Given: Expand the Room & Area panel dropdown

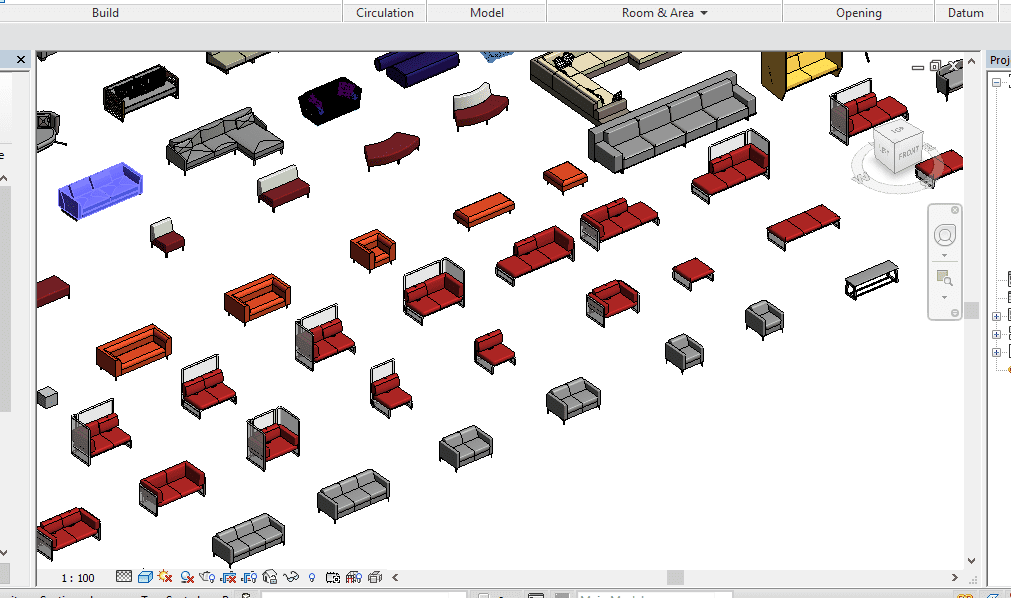Looking at the screenshot, I should (x=704, y=13).
